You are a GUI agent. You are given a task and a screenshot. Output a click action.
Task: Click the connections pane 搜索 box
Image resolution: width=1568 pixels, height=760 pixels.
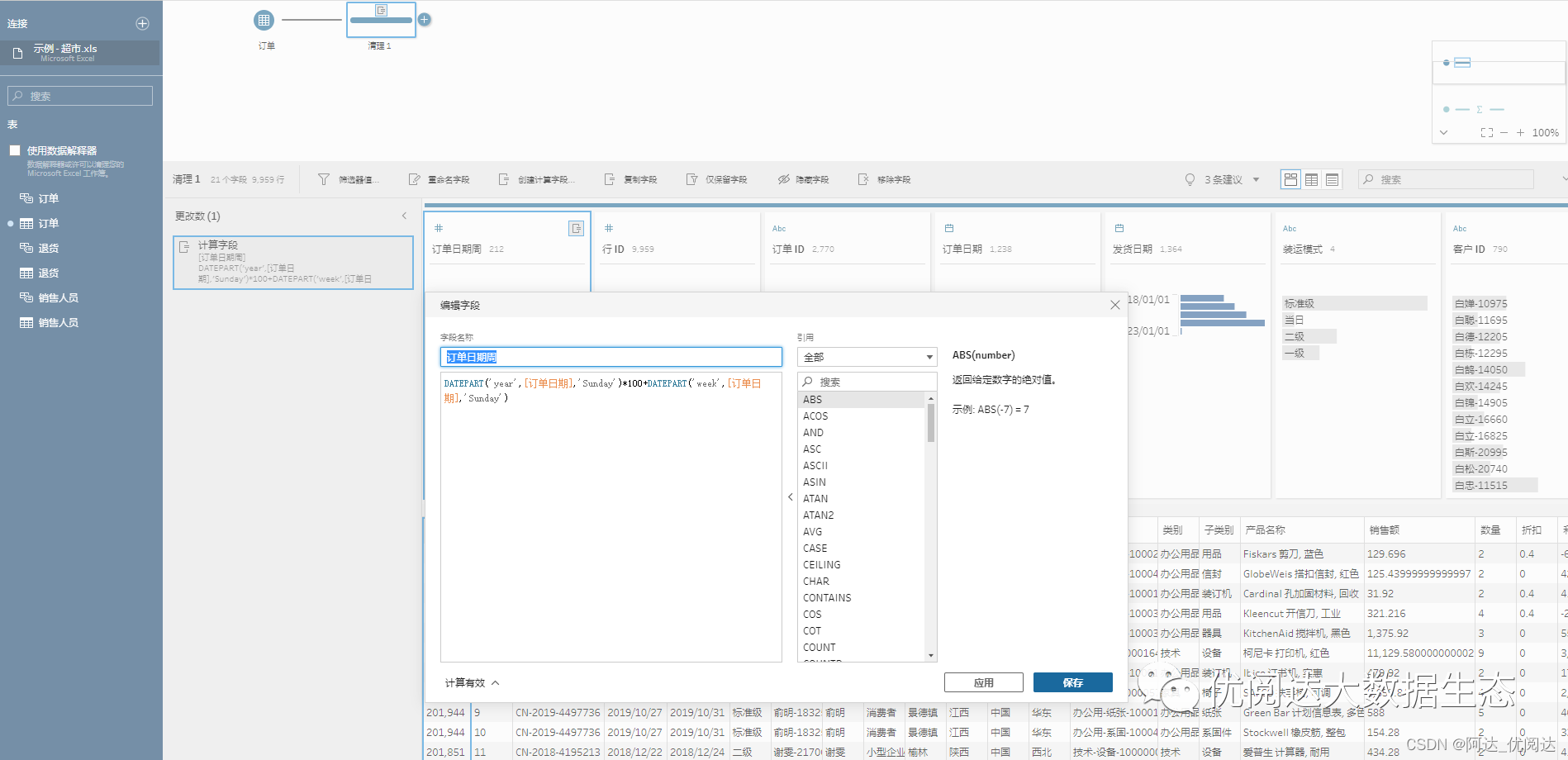point(80,96)
